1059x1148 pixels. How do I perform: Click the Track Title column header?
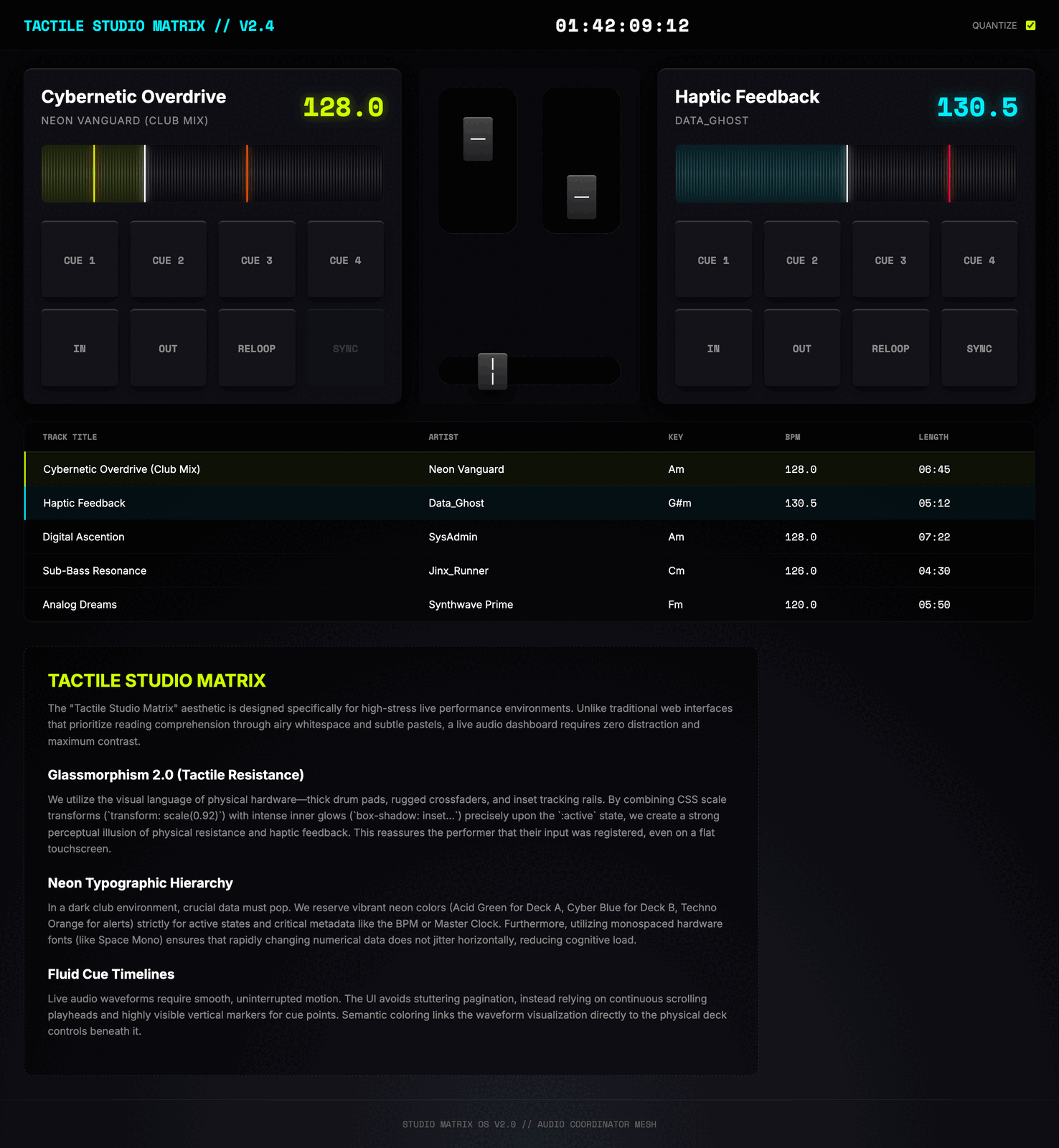[70, 437]
